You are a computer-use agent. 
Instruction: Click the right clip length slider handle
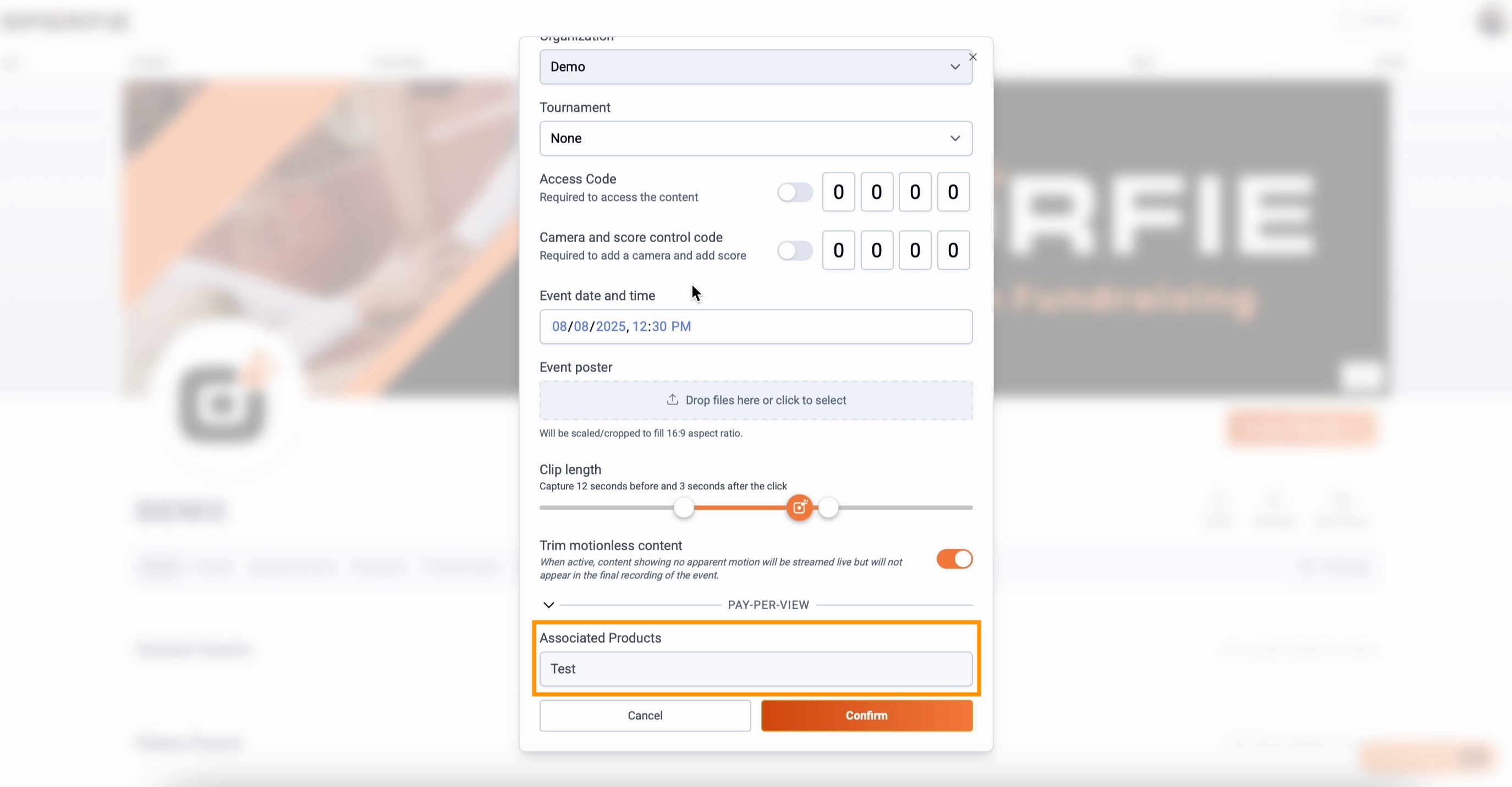[x=828, y=507]
